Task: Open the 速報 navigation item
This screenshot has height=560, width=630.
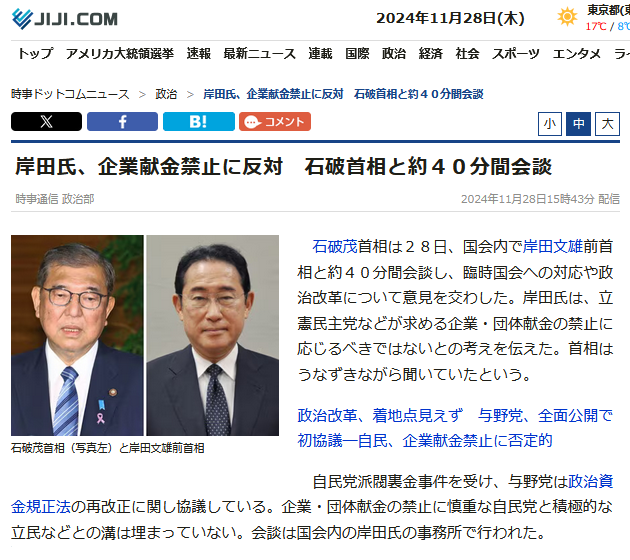Action: [x=198, y=53]
